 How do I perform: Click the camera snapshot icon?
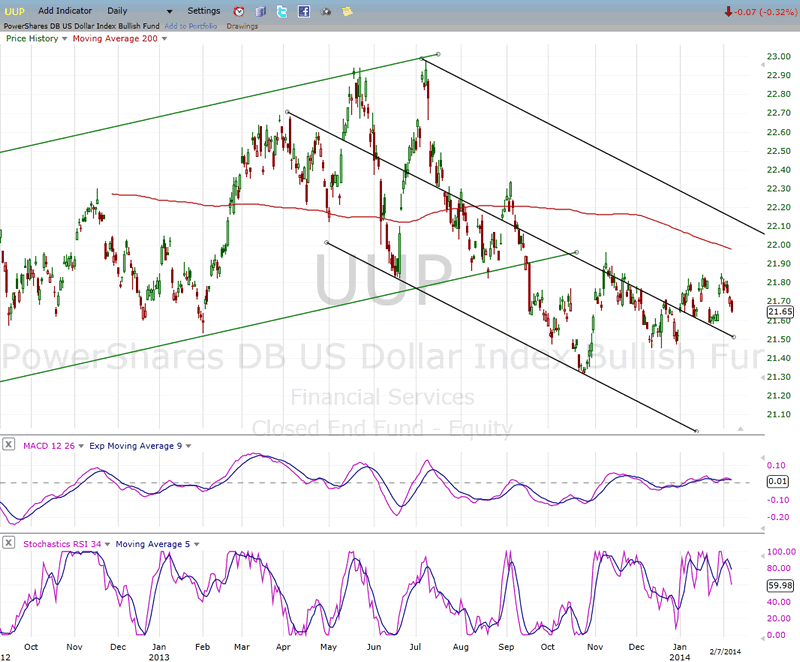point(326,11)
